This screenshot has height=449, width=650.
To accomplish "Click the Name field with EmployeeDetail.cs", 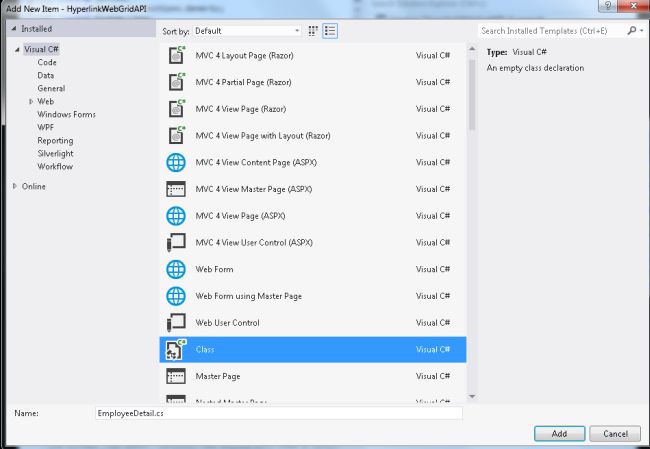I will click(x=279, y=413).
